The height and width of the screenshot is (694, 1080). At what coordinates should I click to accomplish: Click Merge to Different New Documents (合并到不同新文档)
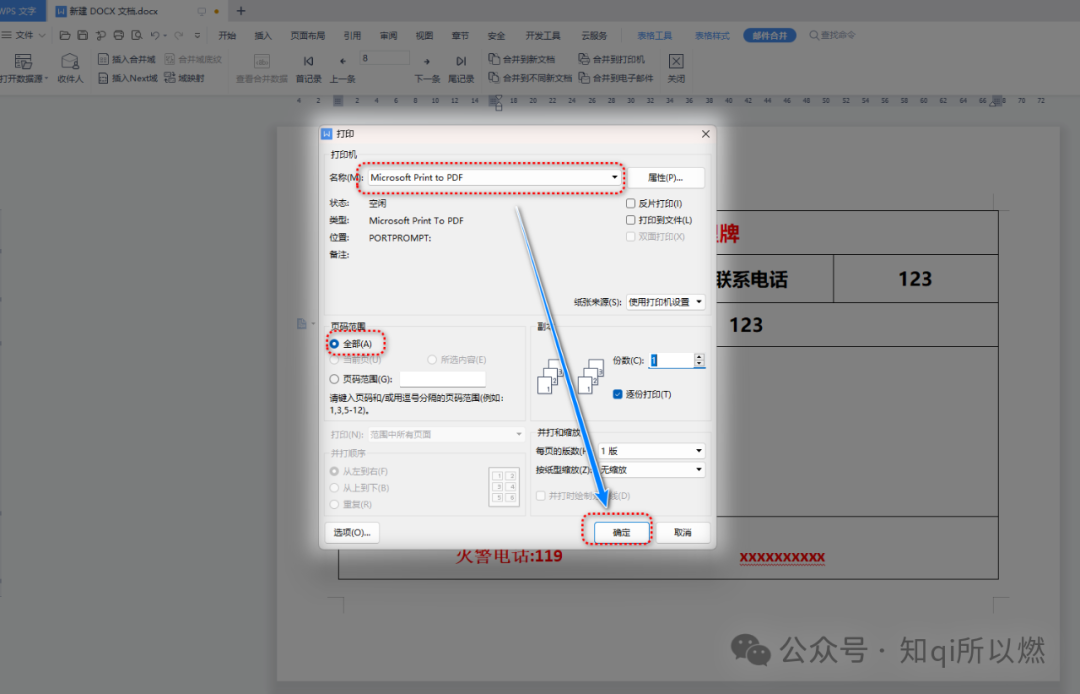point(530,78)
